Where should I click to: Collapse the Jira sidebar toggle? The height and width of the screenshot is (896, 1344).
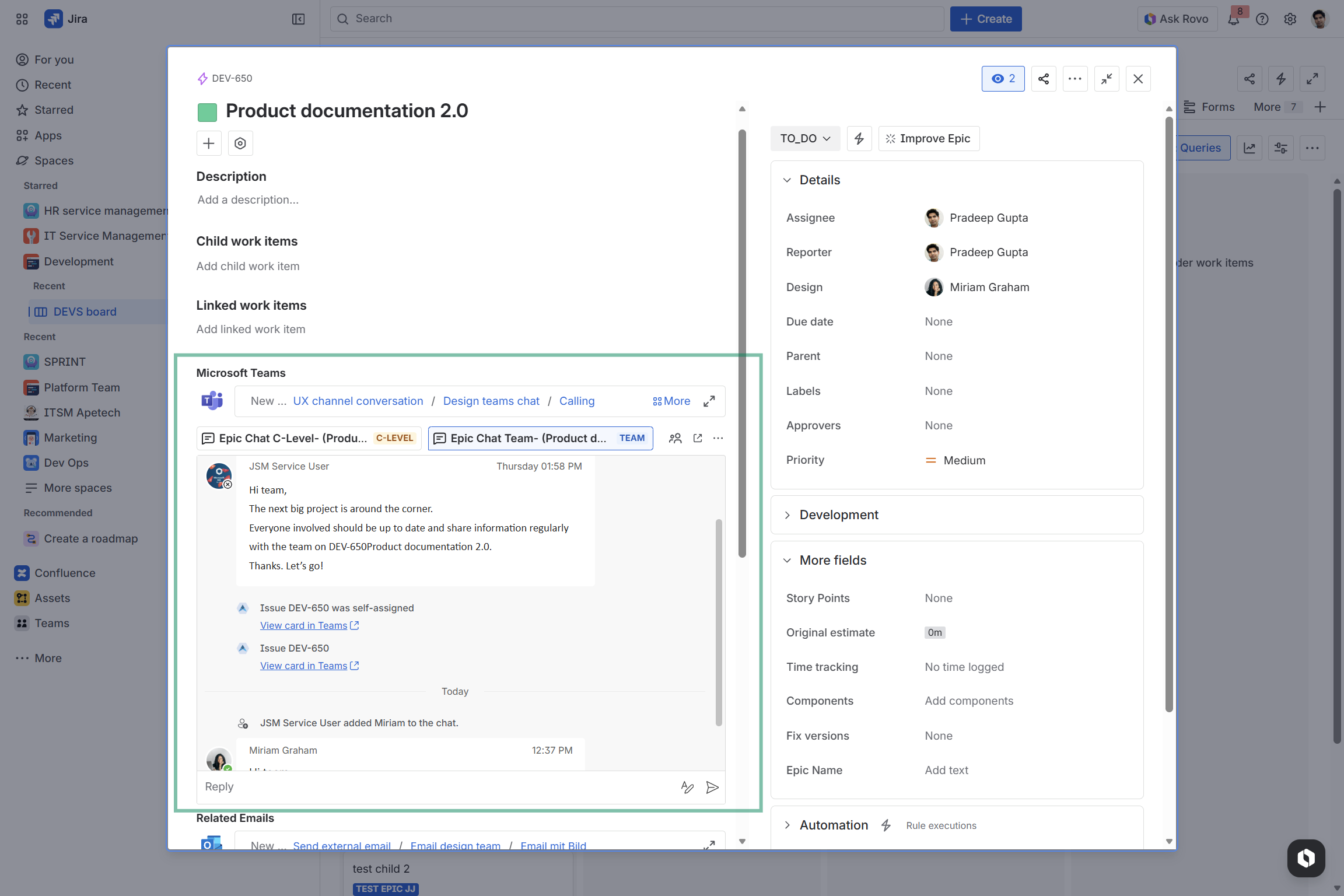point(298,19)
